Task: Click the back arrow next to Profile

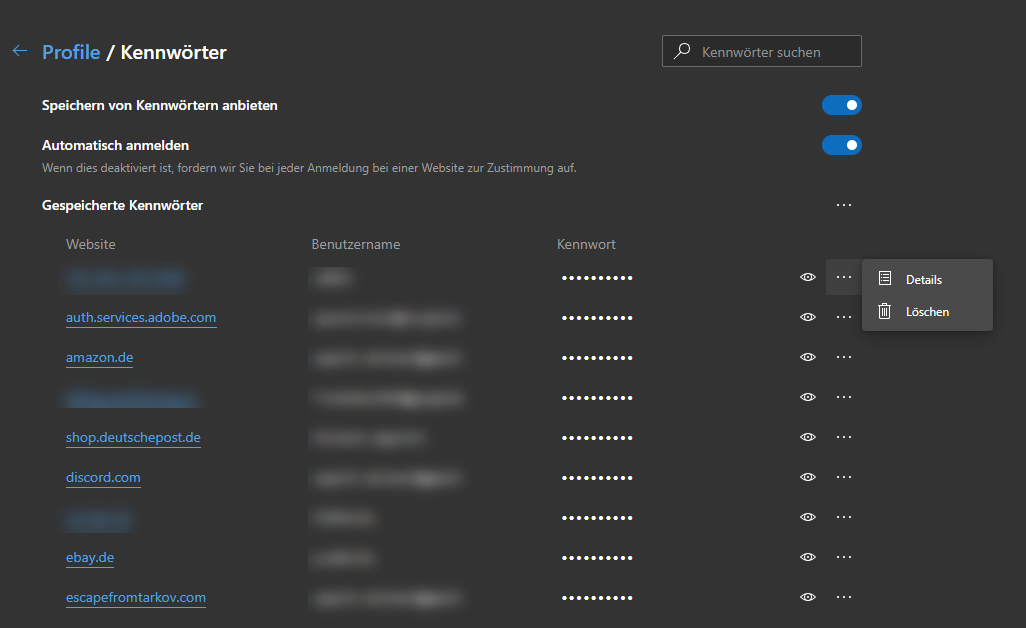Action: pos(20,51)
